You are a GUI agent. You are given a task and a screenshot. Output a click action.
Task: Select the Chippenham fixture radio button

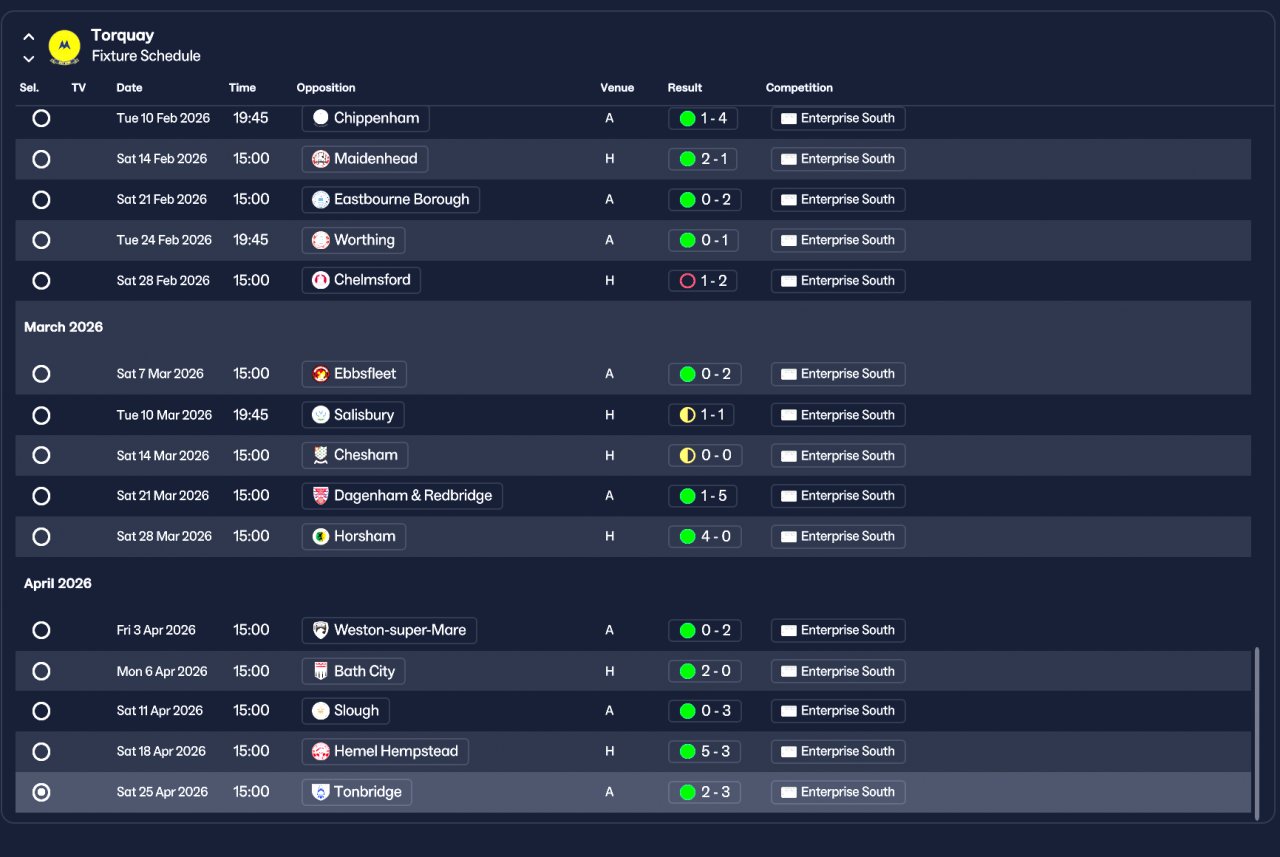point(41,118)
